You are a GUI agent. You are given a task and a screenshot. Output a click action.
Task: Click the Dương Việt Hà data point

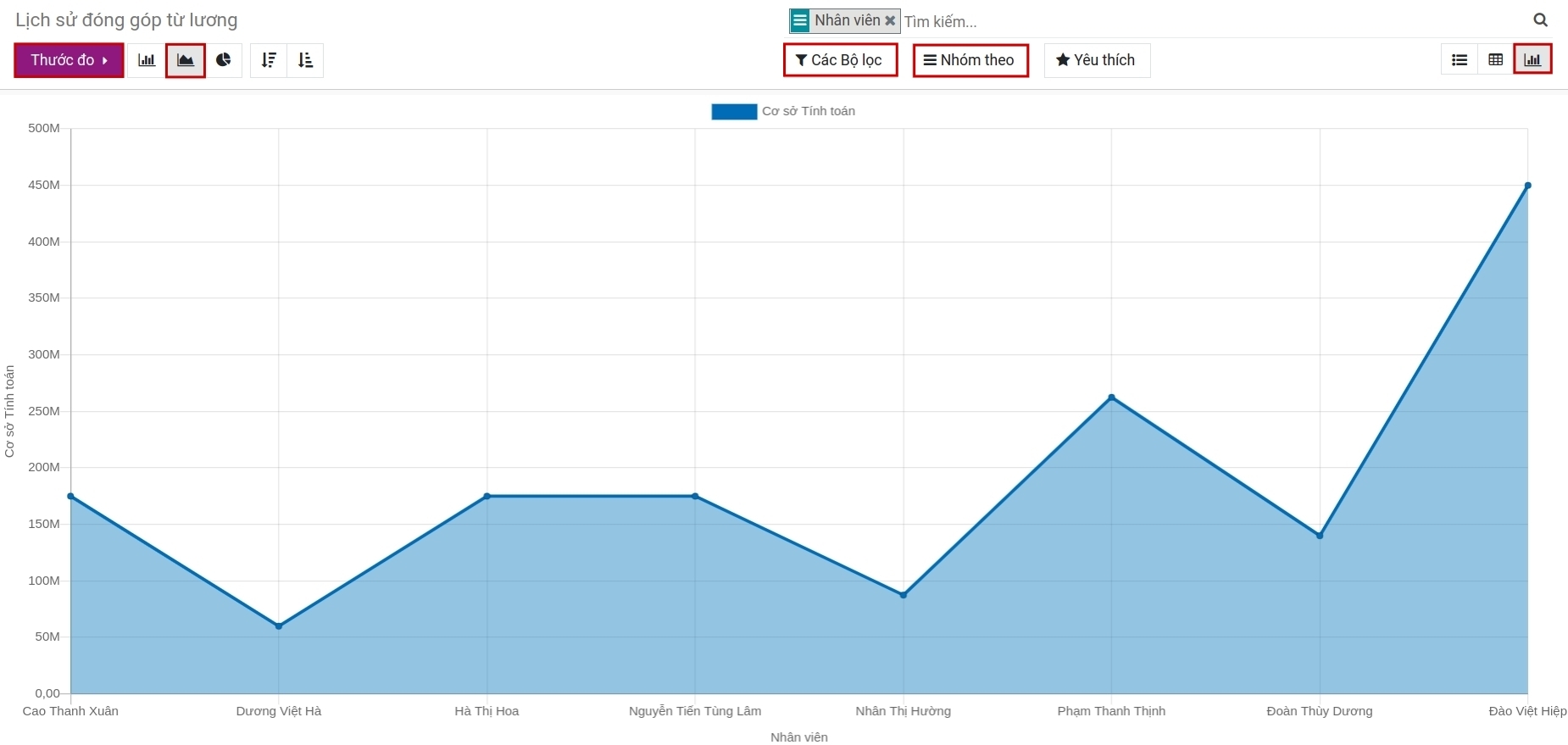(279, 626)
